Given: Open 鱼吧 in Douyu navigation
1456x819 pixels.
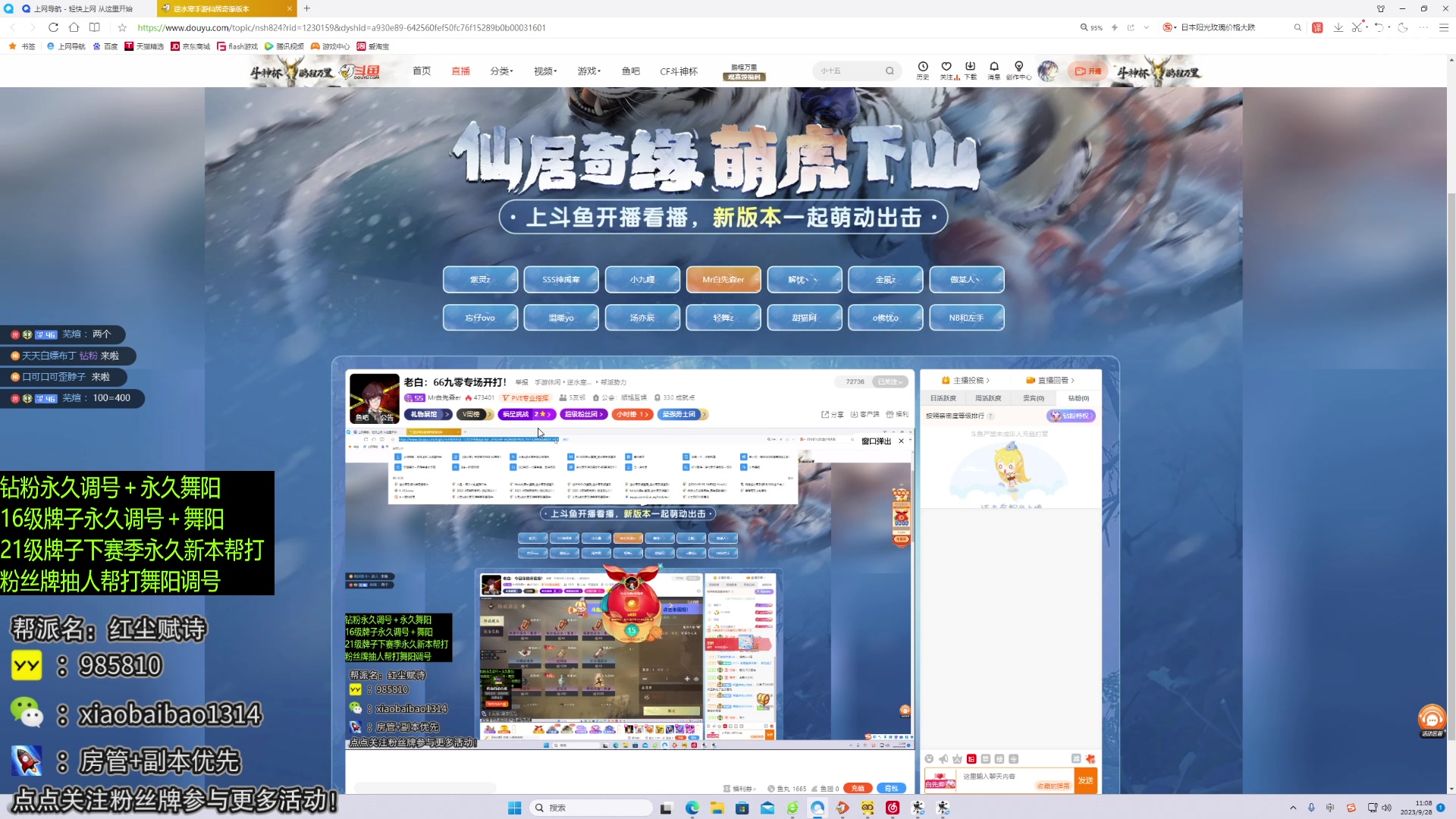Looking at the screenshot, I should click(631, 71).
